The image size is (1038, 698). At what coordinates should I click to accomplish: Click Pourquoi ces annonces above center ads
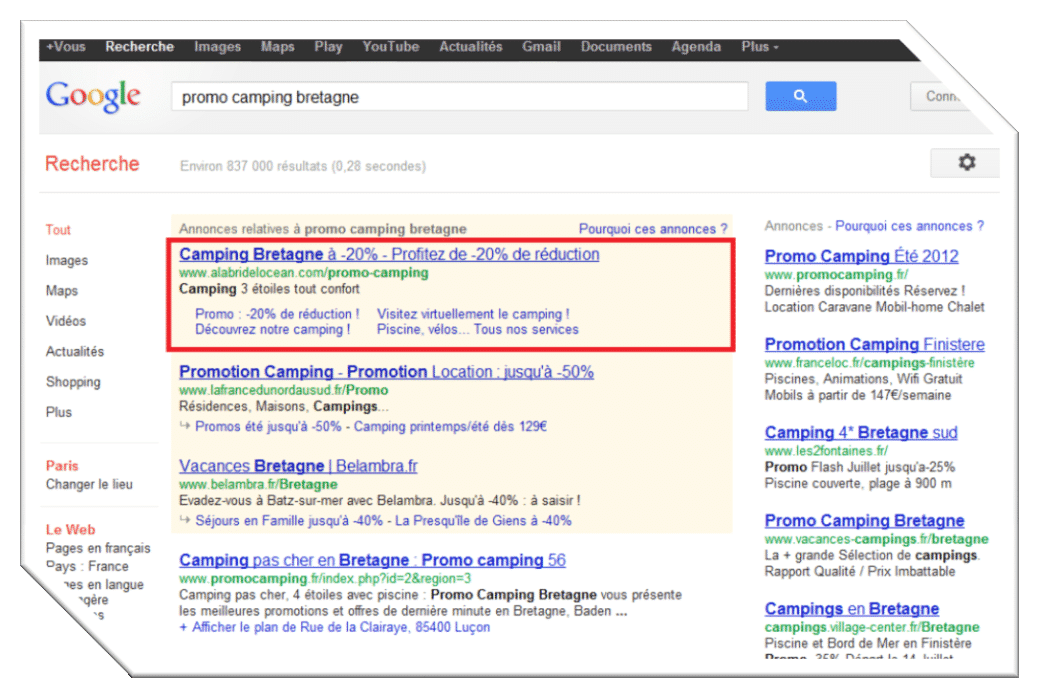coord(653,229)
